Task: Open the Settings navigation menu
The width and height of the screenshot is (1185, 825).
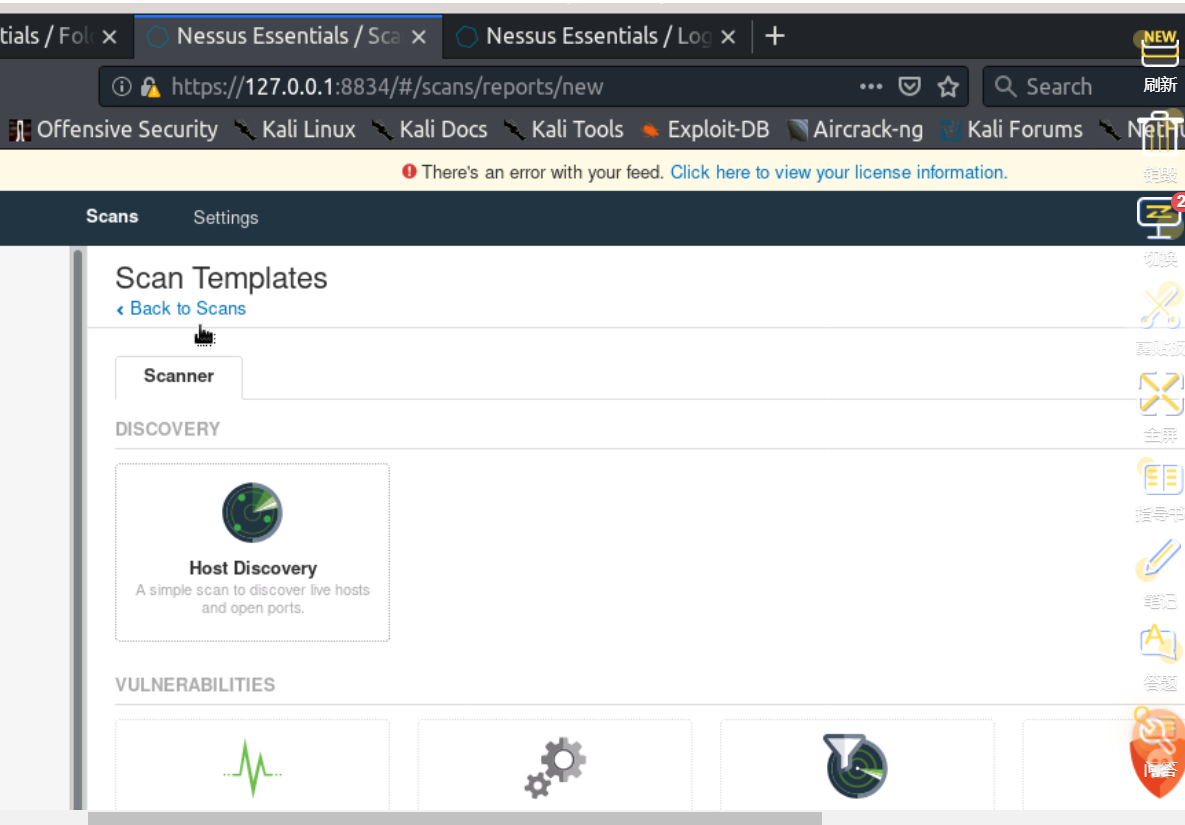Action: 225,218
